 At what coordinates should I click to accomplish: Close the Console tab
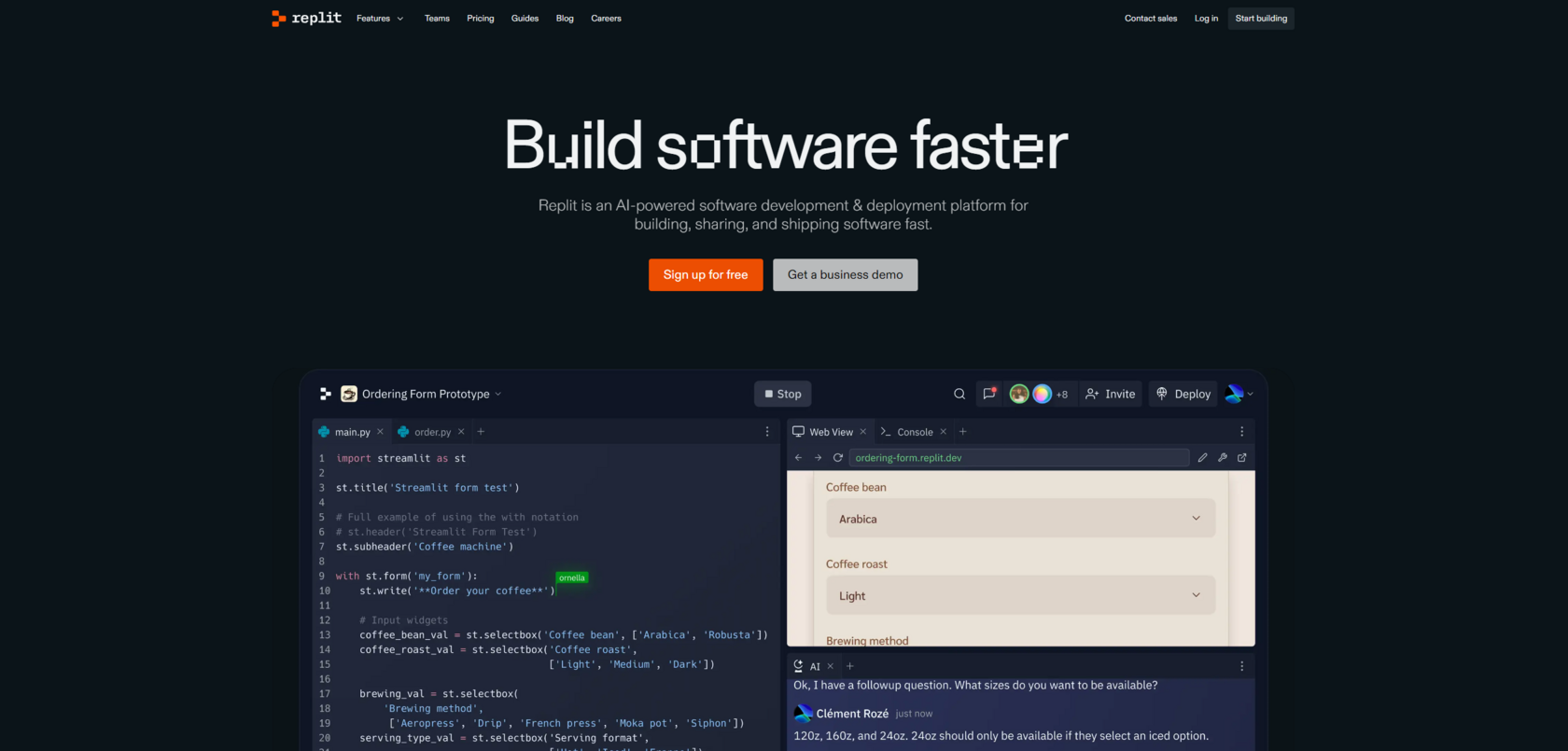click(944, 432)
